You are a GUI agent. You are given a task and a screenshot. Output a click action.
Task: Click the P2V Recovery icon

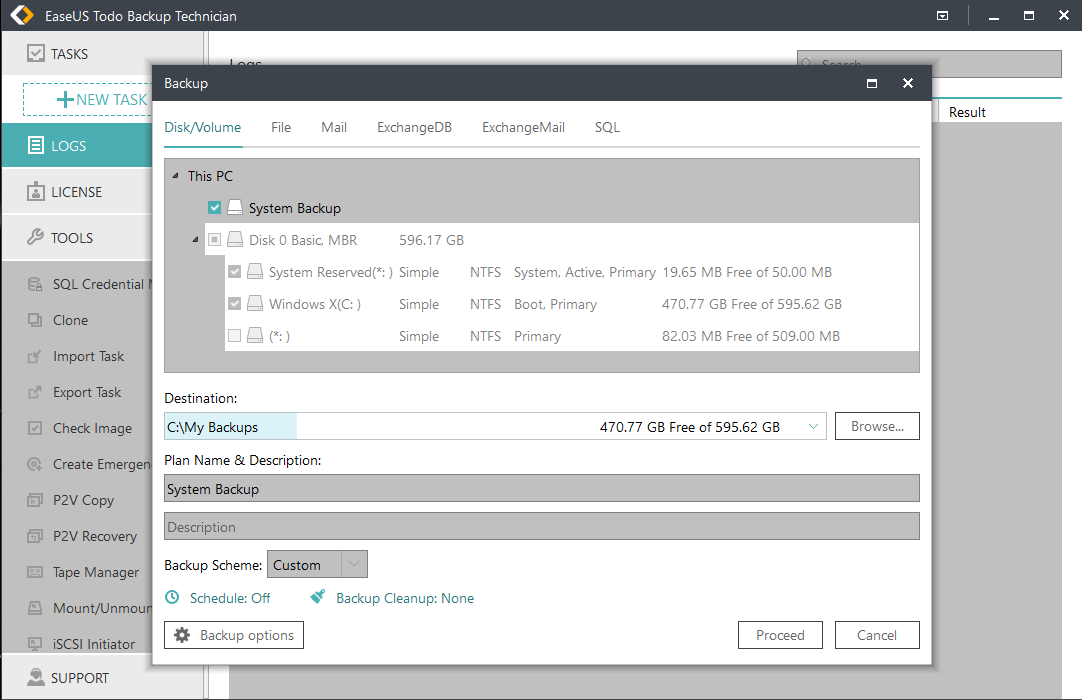coord(35,536)
